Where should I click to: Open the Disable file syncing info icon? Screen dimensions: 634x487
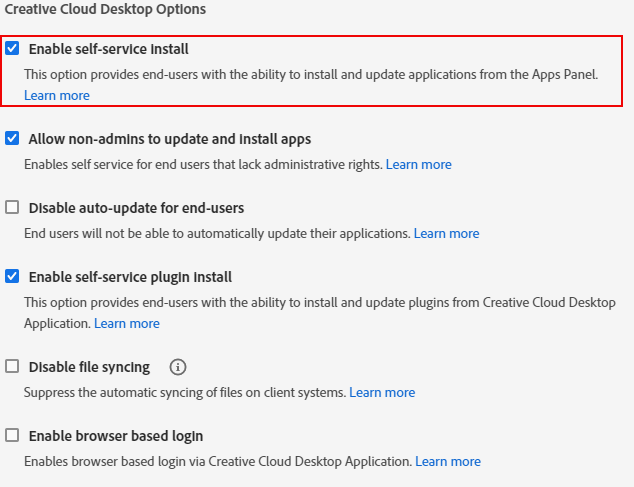[x=178, y=367]
